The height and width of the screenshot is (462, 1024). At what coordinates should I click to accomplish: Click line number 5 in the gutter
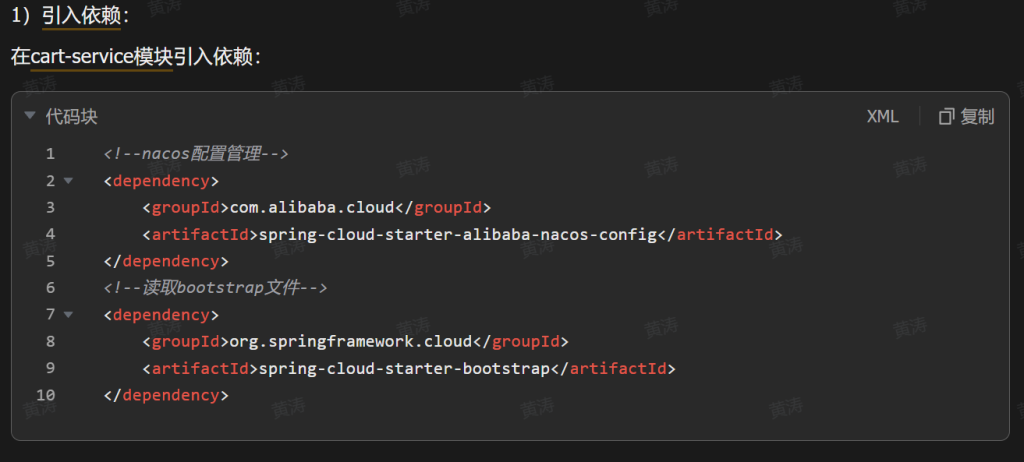click(50, 261)
